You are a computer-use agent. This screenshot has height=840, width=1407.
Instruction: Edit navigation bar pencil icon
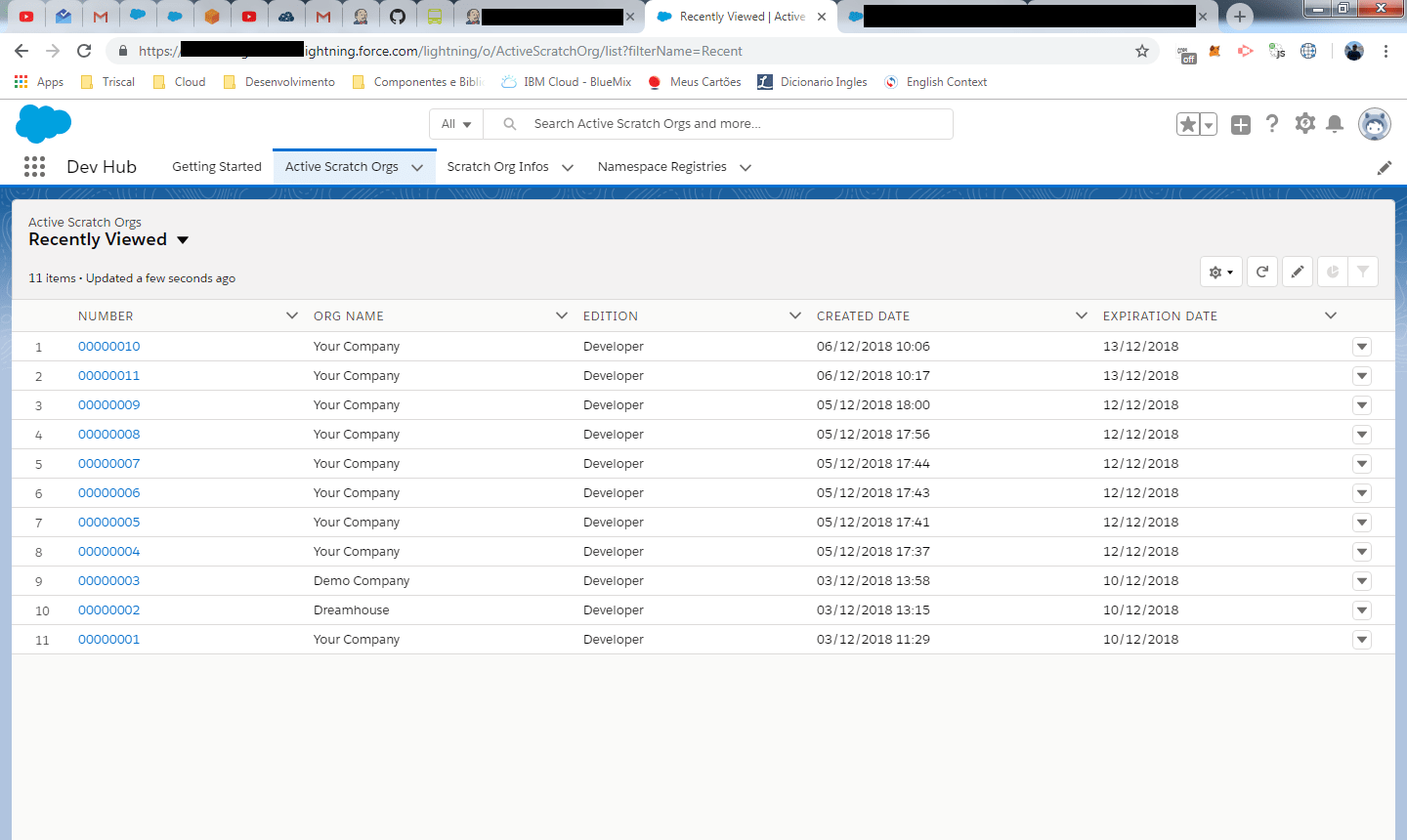[x=1385, y=168]
